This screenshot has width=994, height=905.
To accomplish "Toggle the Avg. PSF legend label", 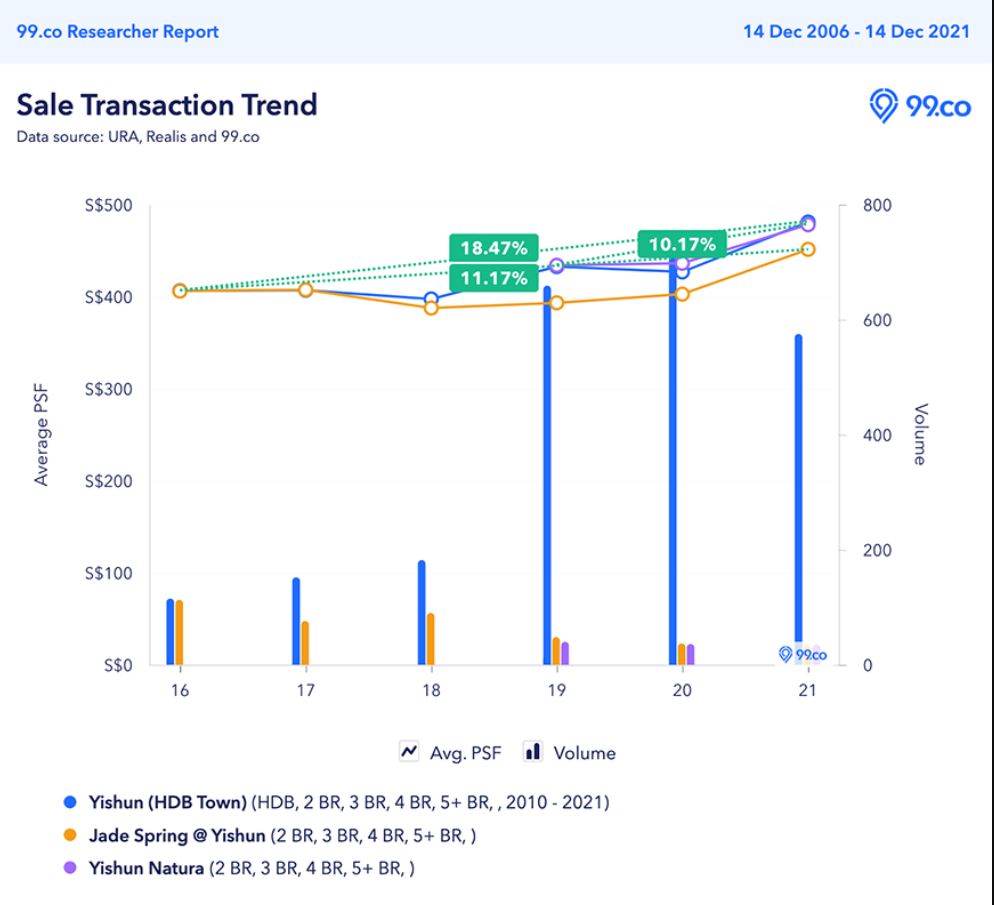I will pyautogui.click(x=465, y=753).
